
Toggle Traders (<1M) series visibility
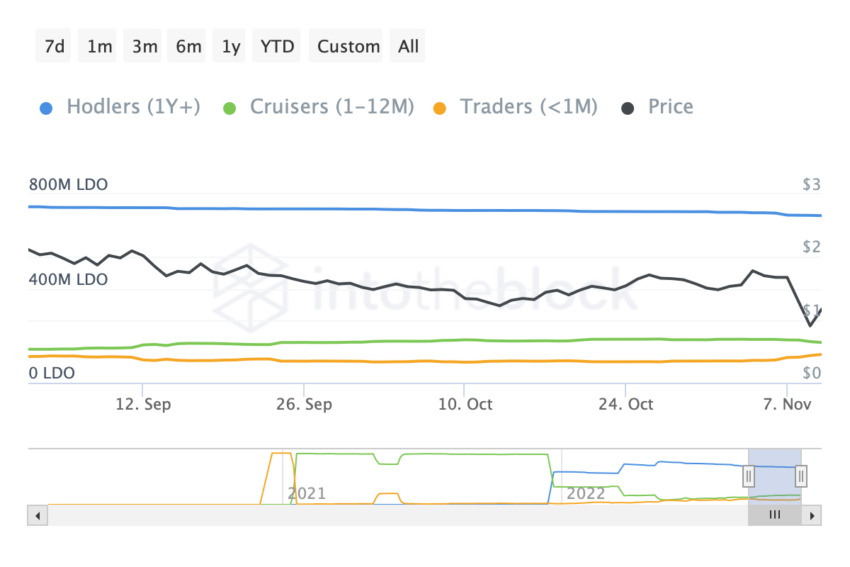(x=528, y=107)
